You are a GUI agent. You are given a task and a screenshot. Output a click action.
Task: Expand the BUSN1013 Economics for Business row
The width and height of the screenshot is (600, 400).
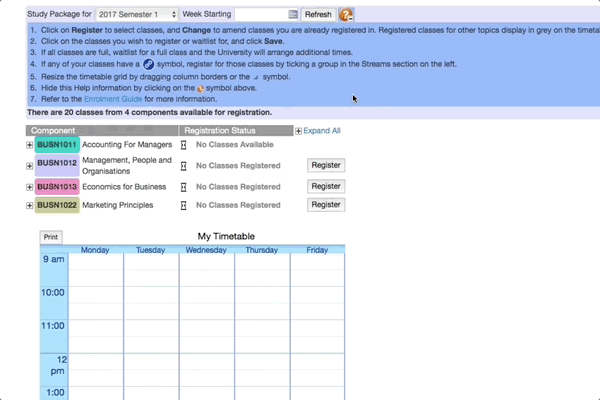(29, 187)
